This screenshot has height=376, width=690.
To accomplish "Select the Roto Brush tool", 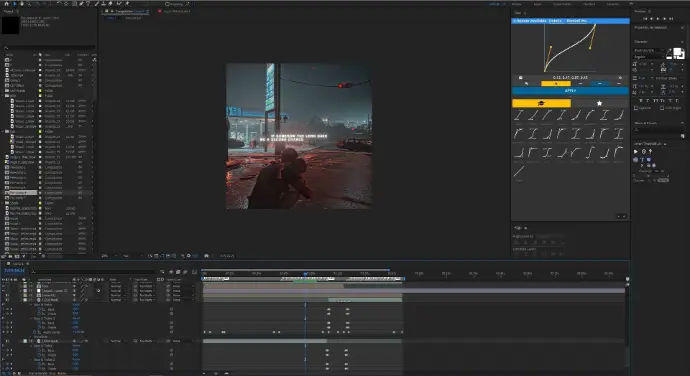I will (x=119, y=4).
